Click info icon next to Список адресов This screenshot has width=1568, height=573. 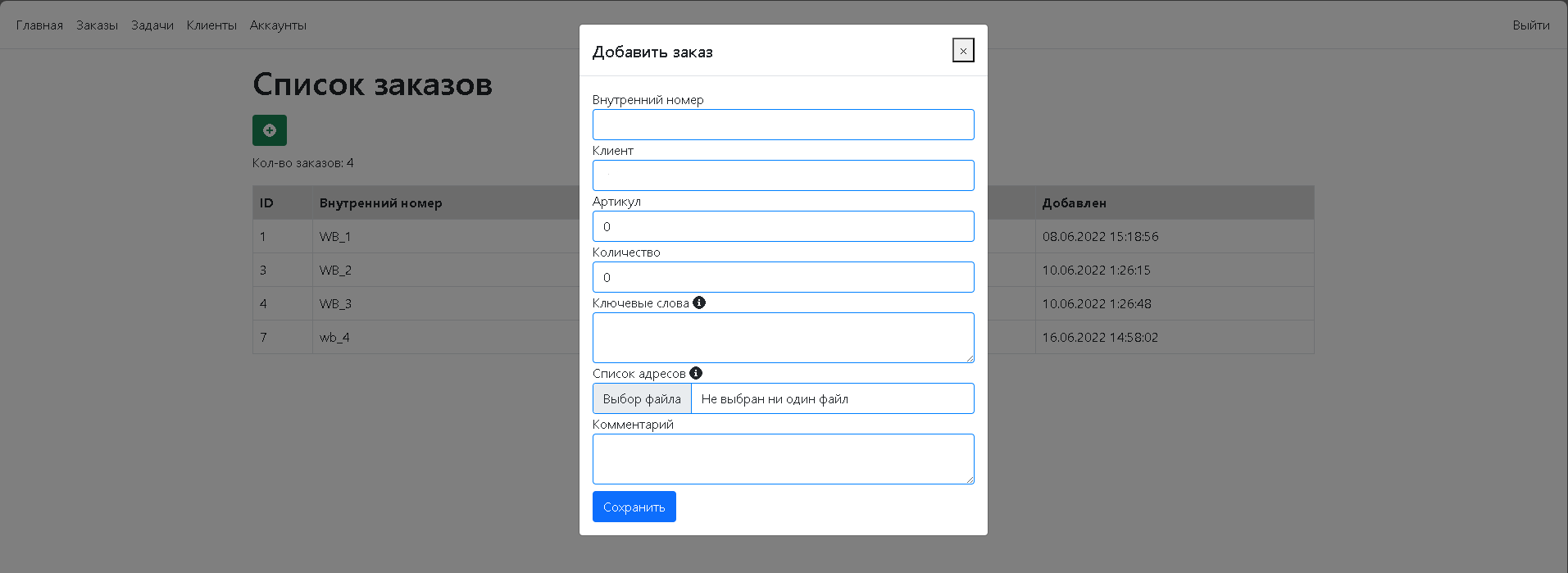(x=696, y=373)
